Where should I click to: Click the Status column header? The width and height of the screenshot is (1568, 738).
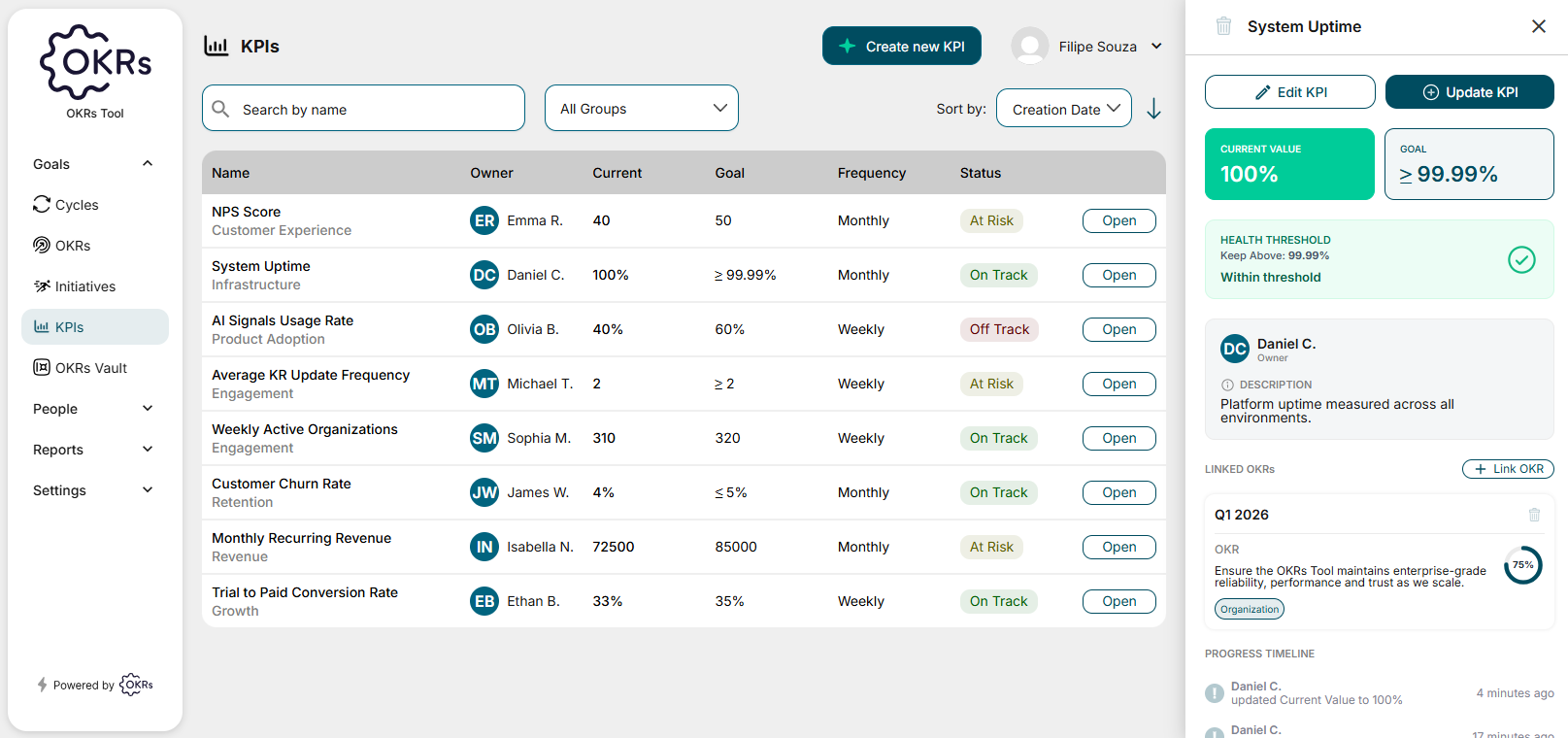click(x=981, y=173)
